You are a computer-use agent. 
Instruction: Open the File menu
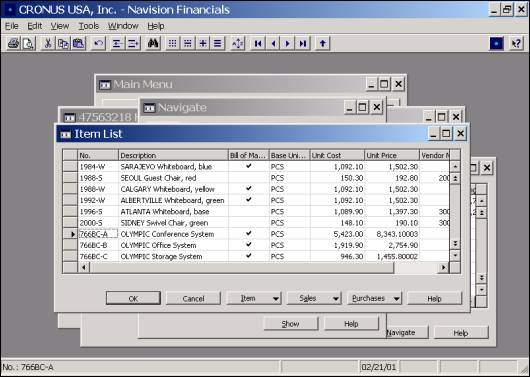click(x=11, y=26)
